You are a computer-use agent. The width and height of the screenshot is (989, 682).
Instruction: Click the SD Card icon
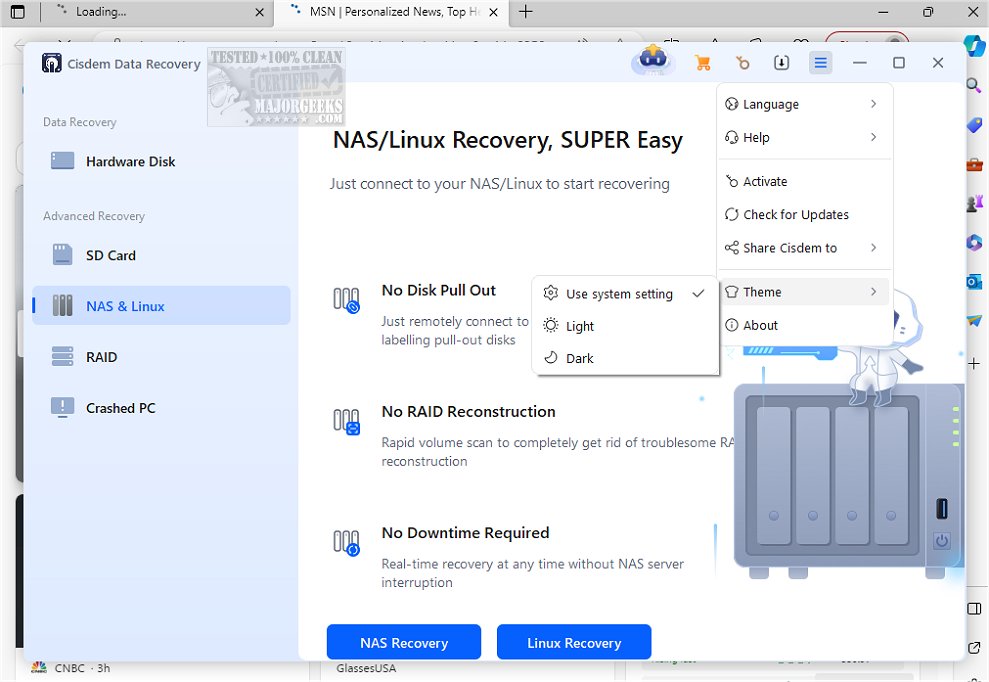62,255
